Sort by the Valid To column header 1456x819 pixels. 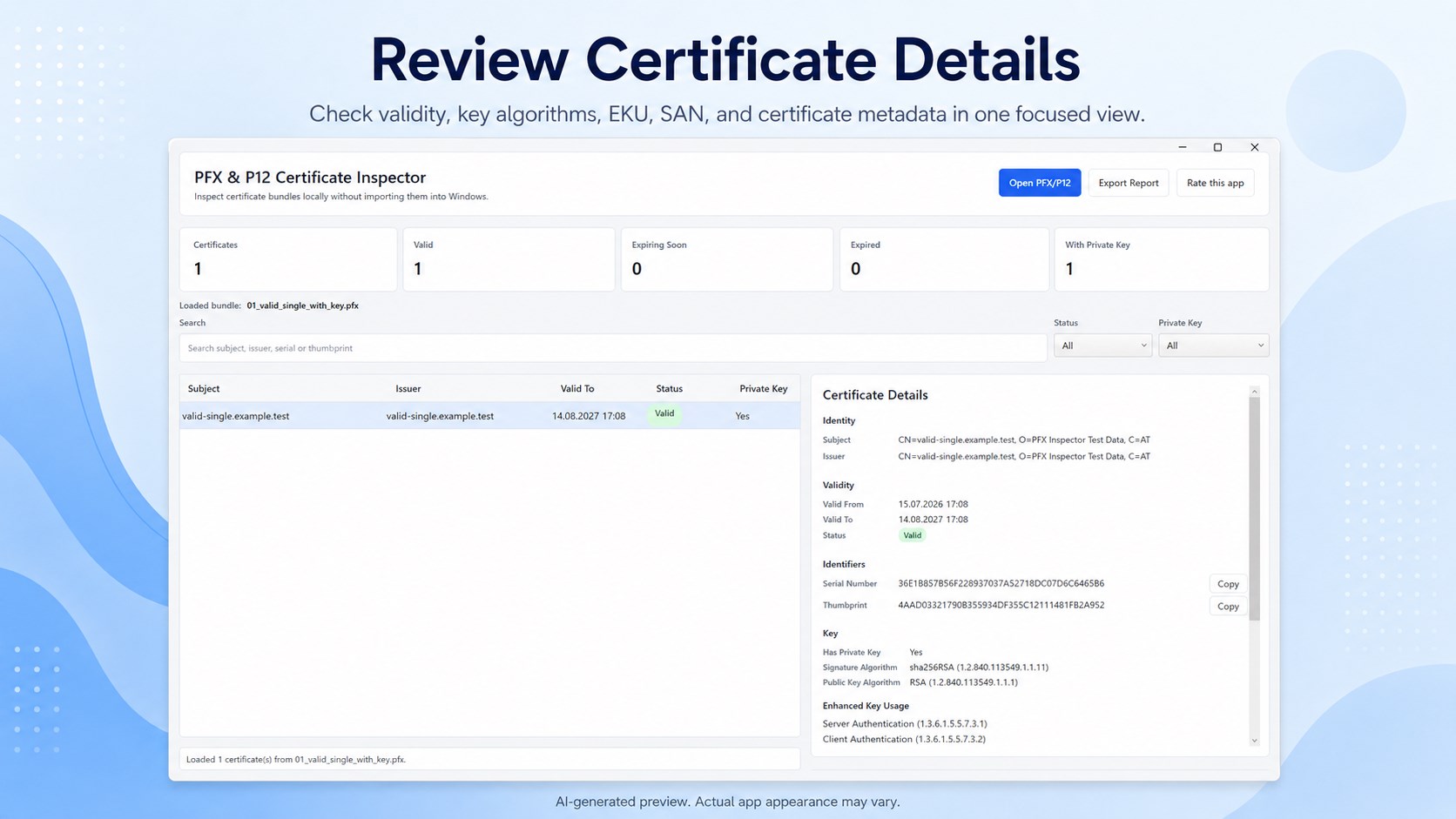tap(577, 389)
